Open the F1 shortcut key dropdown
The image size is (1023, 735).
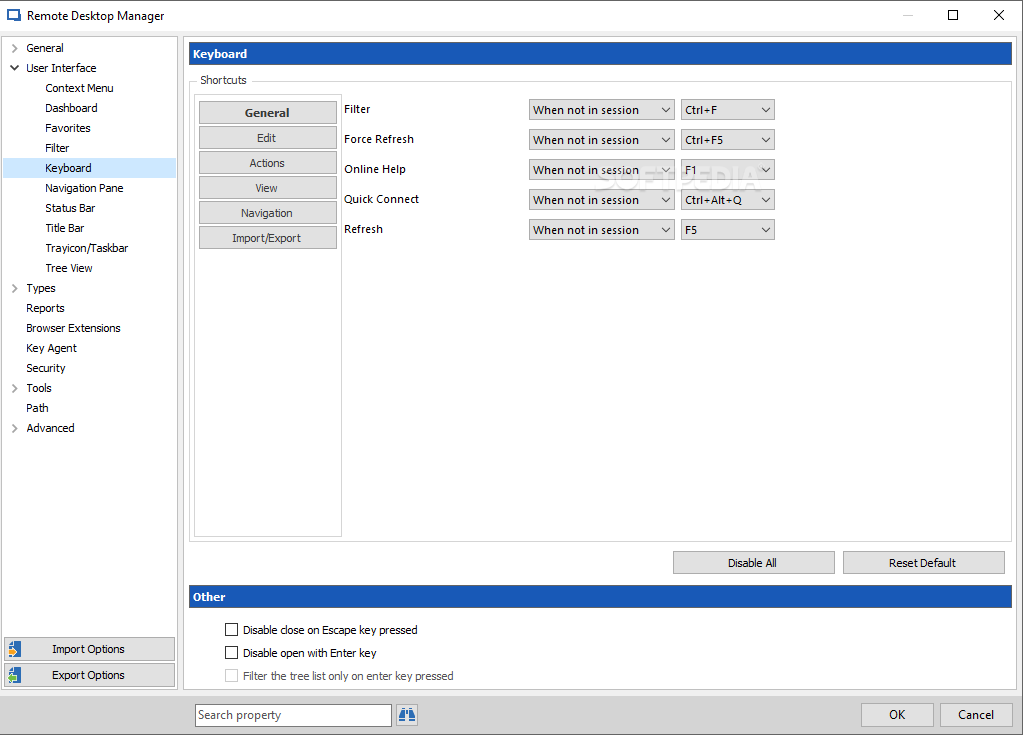[727, 170]
